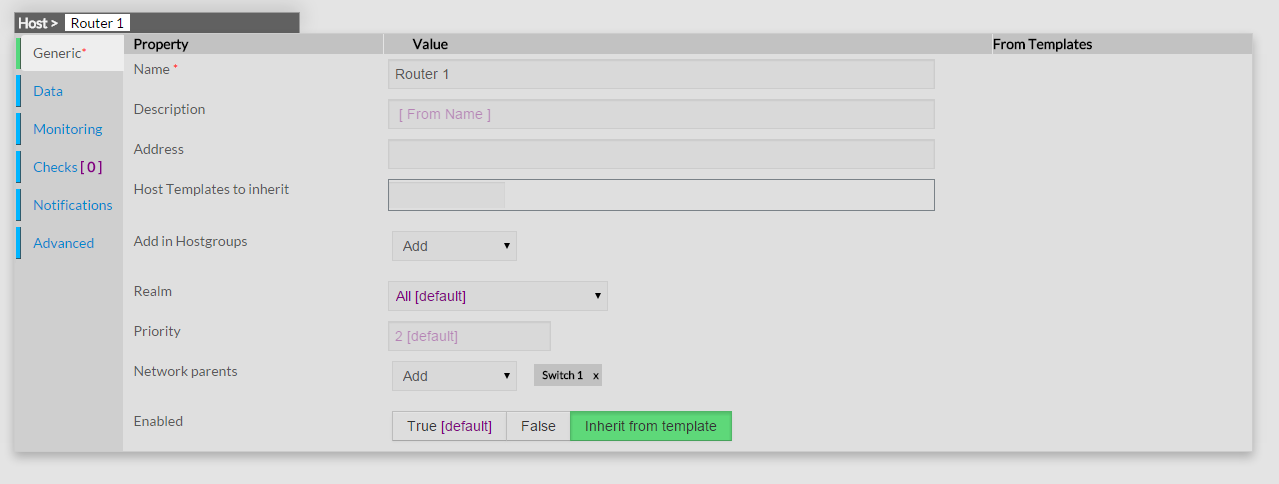The height and width of the screenshot is (484, 1279).
Task: Focus the Description text field
Action: [x=660, y=114]
